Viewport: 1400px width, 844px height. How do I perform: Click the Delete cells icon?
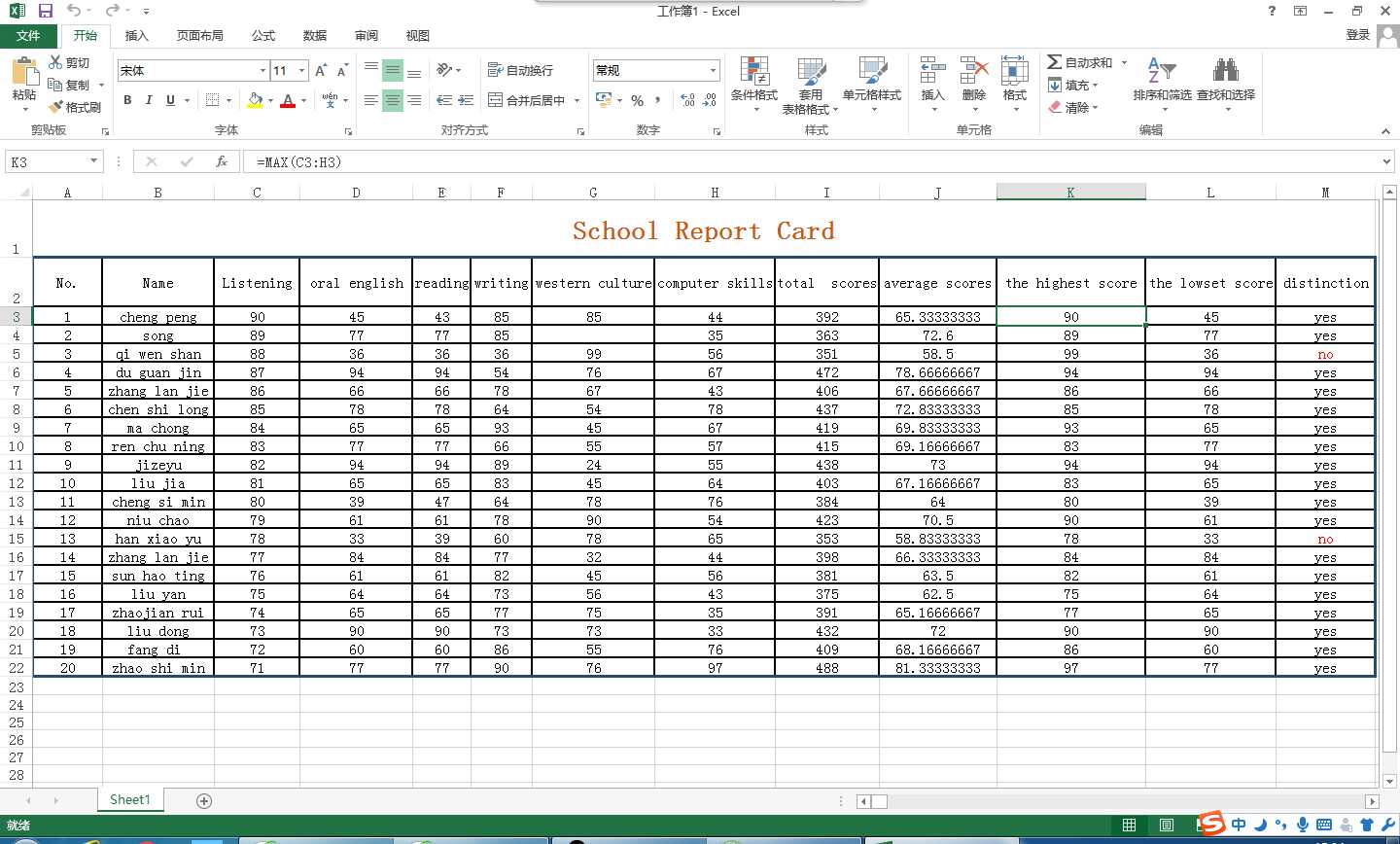(x=973, y=71)
